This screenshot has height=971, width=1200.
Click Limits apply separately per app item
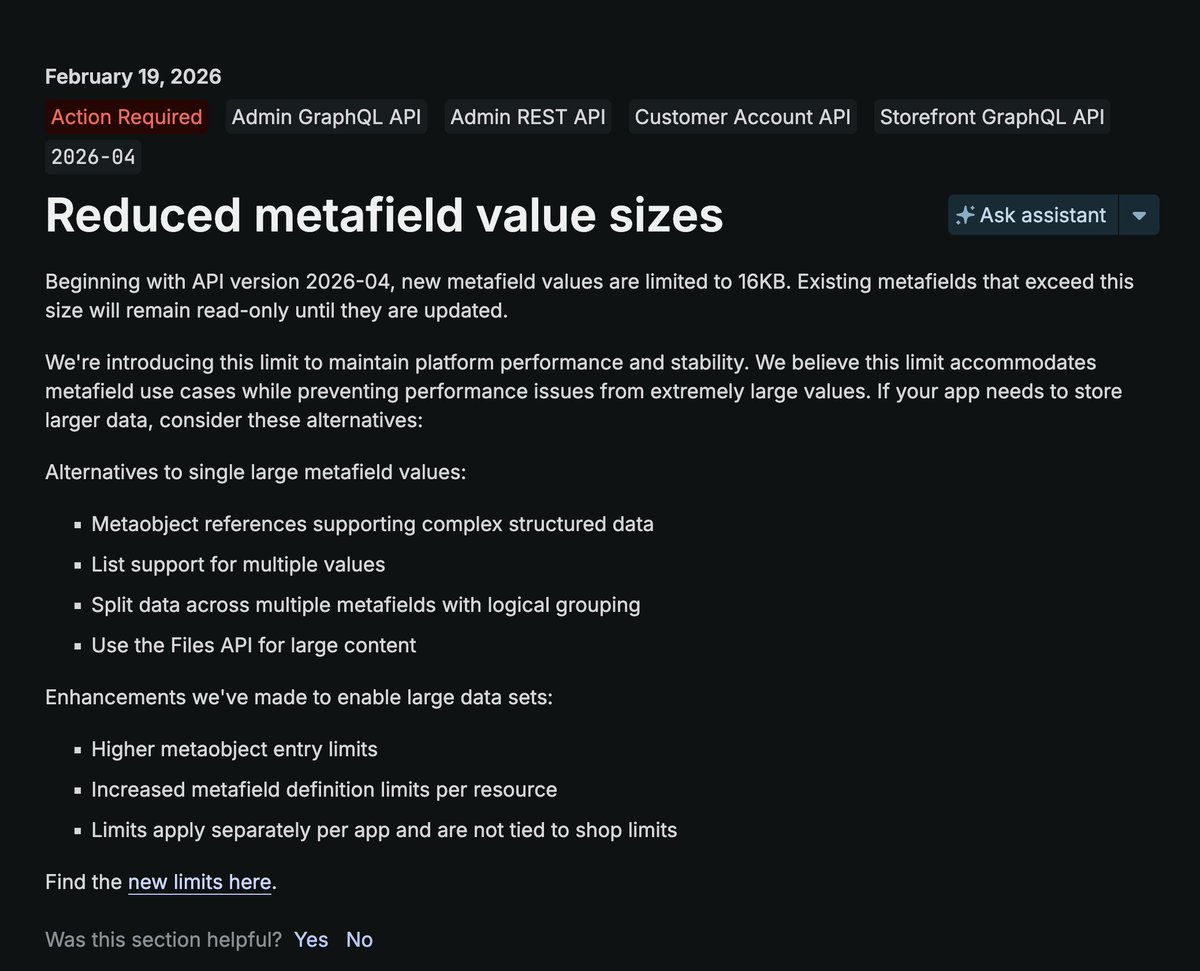384,830
